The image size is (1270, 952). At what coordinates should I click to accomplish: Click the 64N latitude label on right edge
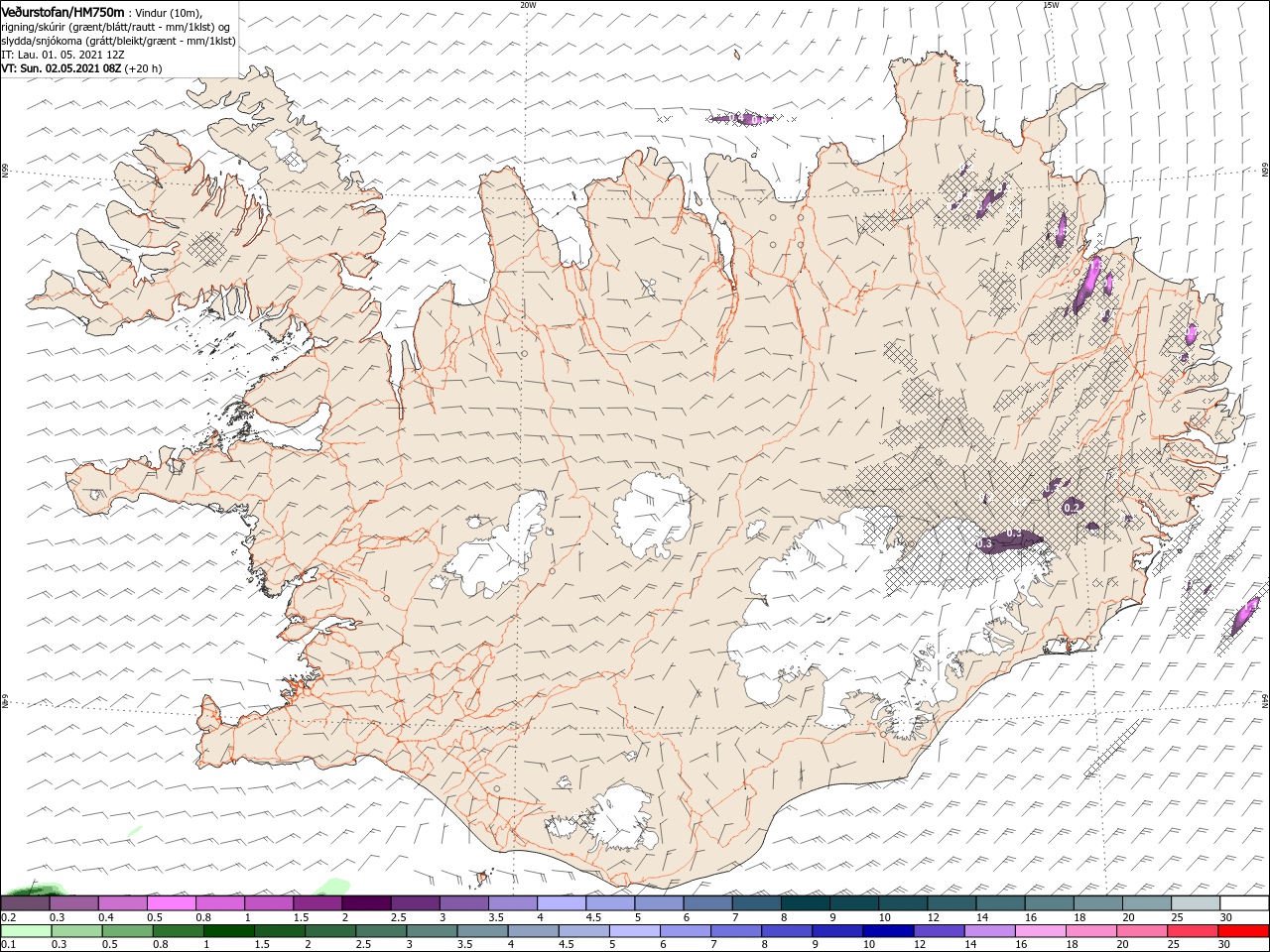[x=1265, y=701]
